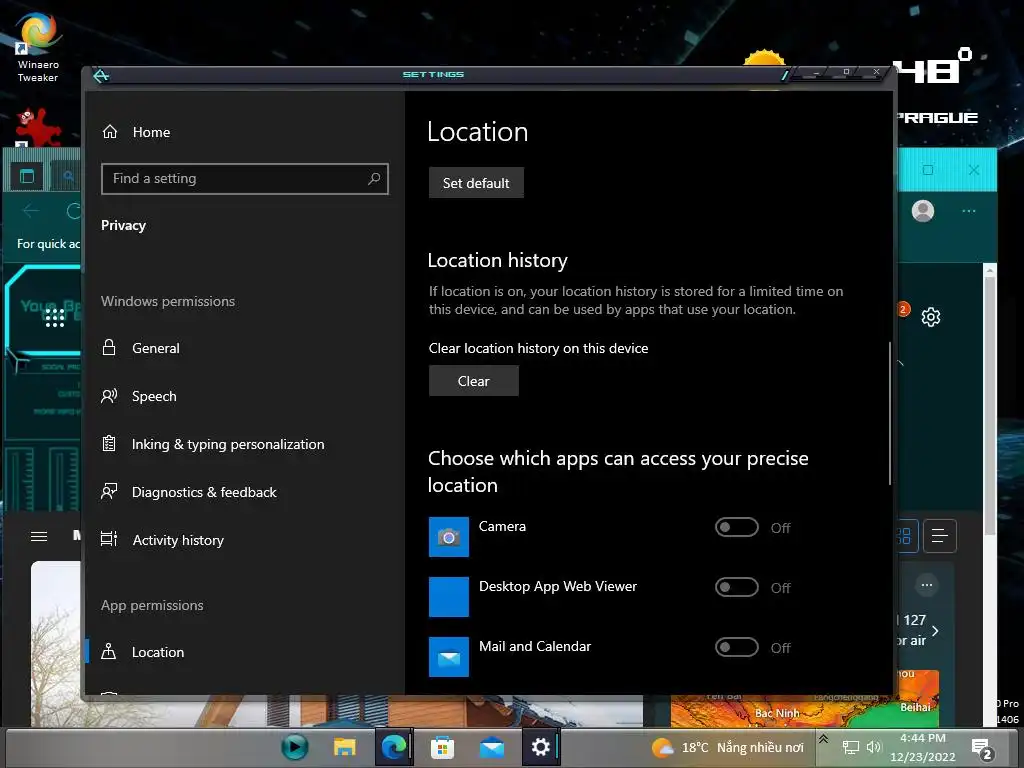Screen dimensions: 1024x768
Task: Focus the Find a setting search box
Action: (x=245, y=179)
